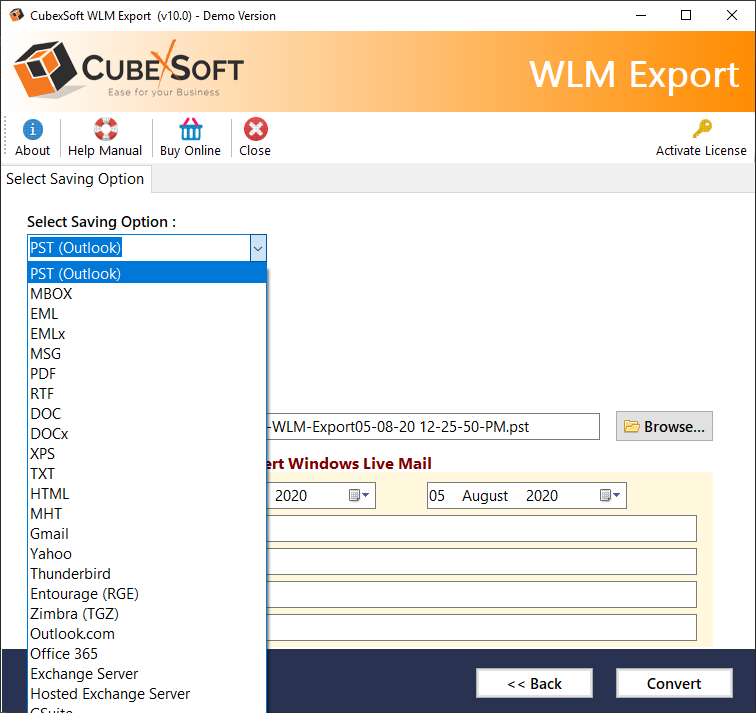Click the Activate License key icon
This screenshot has height=713, width=756.
(701, 130)
